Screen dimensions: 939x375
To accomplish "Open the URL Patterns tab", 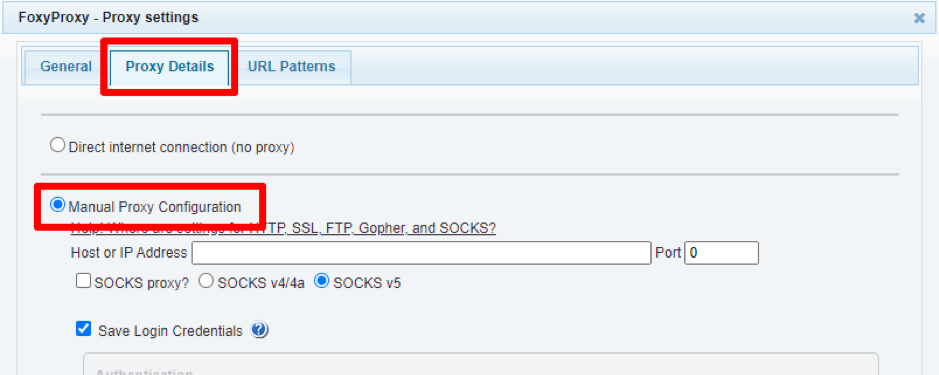I will click(x=292, y=66).
